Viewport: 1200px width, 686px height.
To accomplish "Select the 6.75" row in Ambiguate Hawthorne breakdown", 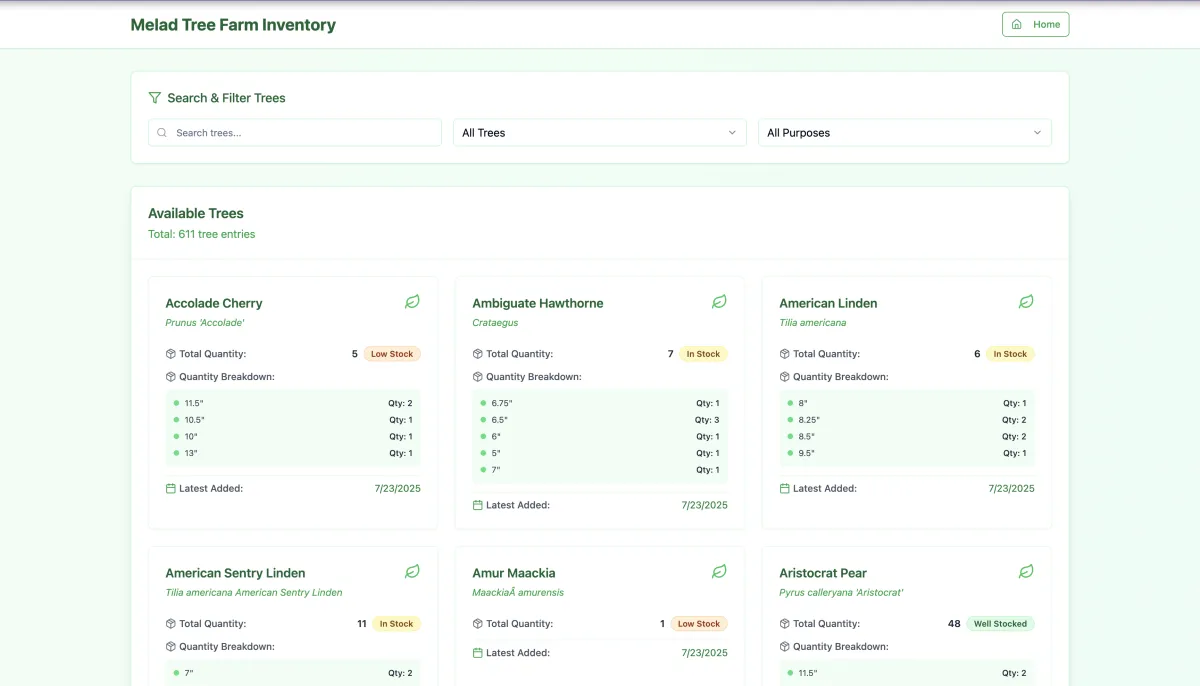I will [600, 403].
